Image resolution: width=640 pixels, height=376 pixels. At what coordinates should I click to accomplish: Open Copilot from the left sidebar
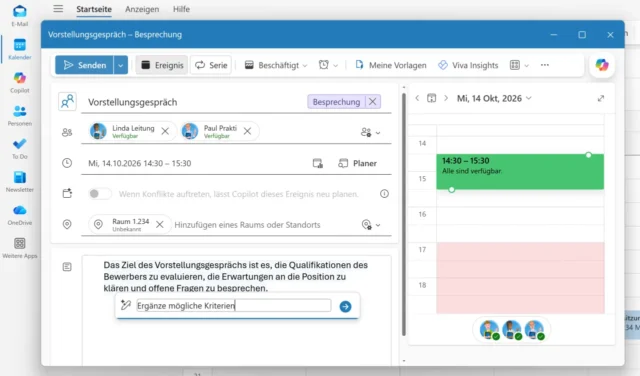point(20,82)
